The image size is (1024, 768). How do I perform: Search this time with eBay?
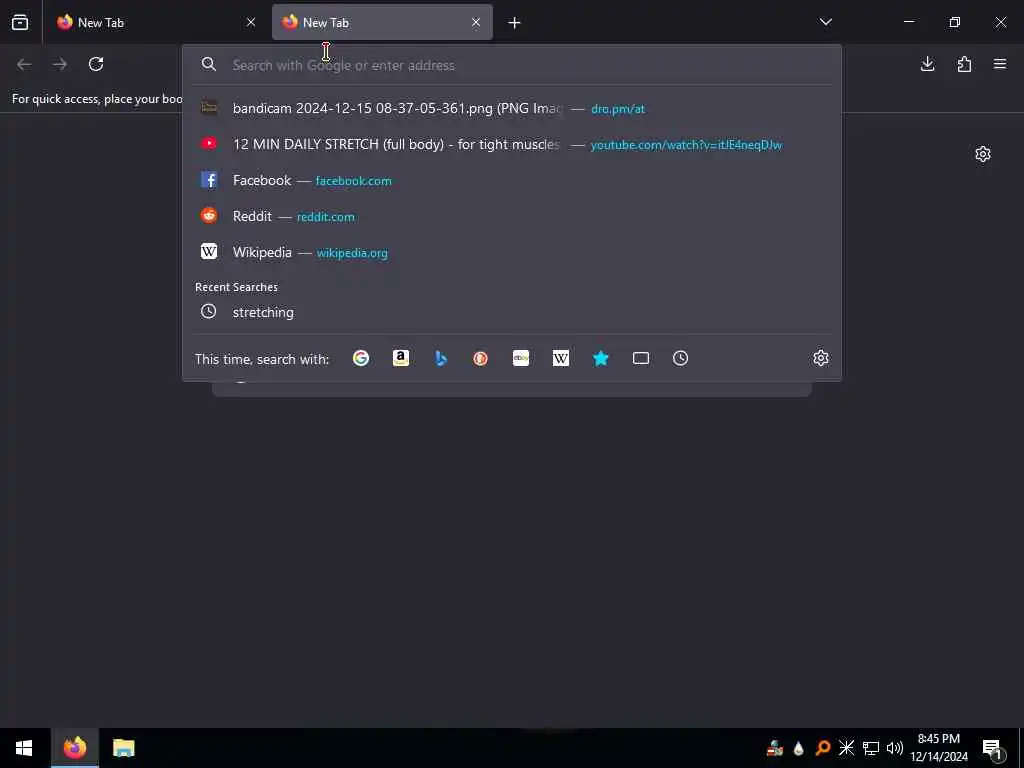[x=521, y=358]
